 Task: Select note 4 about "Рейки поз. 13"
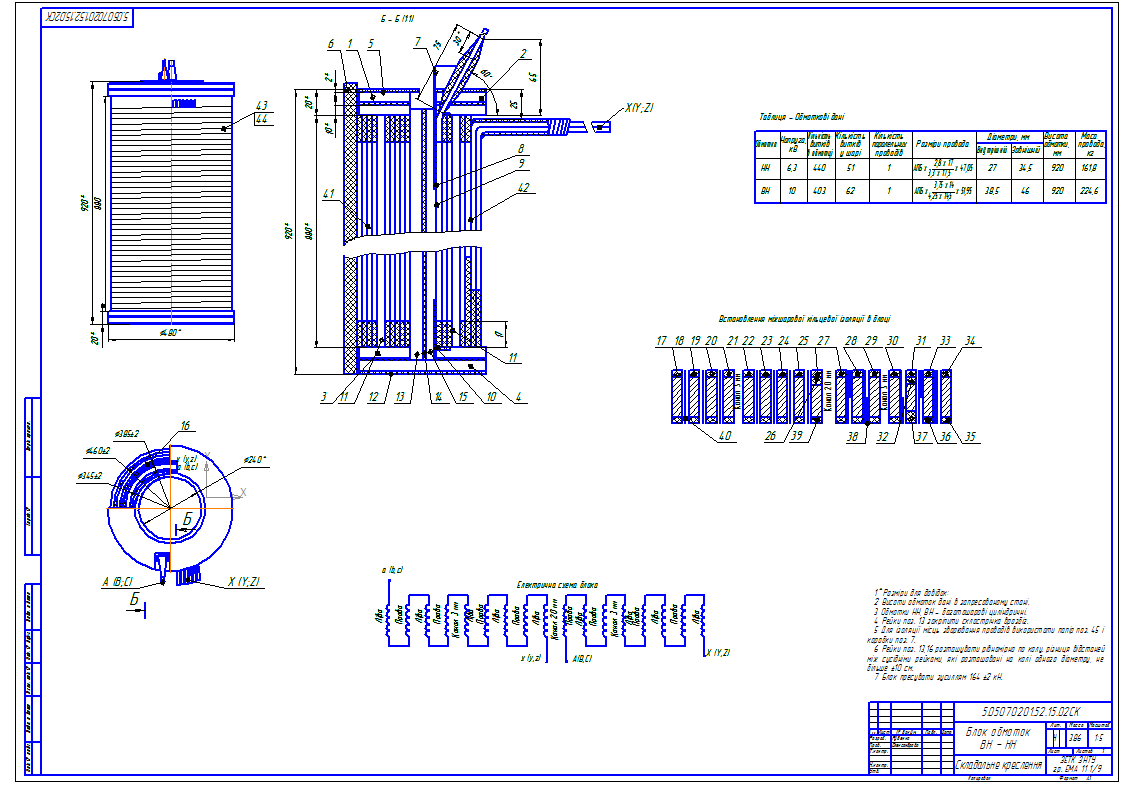click(951, 621)
